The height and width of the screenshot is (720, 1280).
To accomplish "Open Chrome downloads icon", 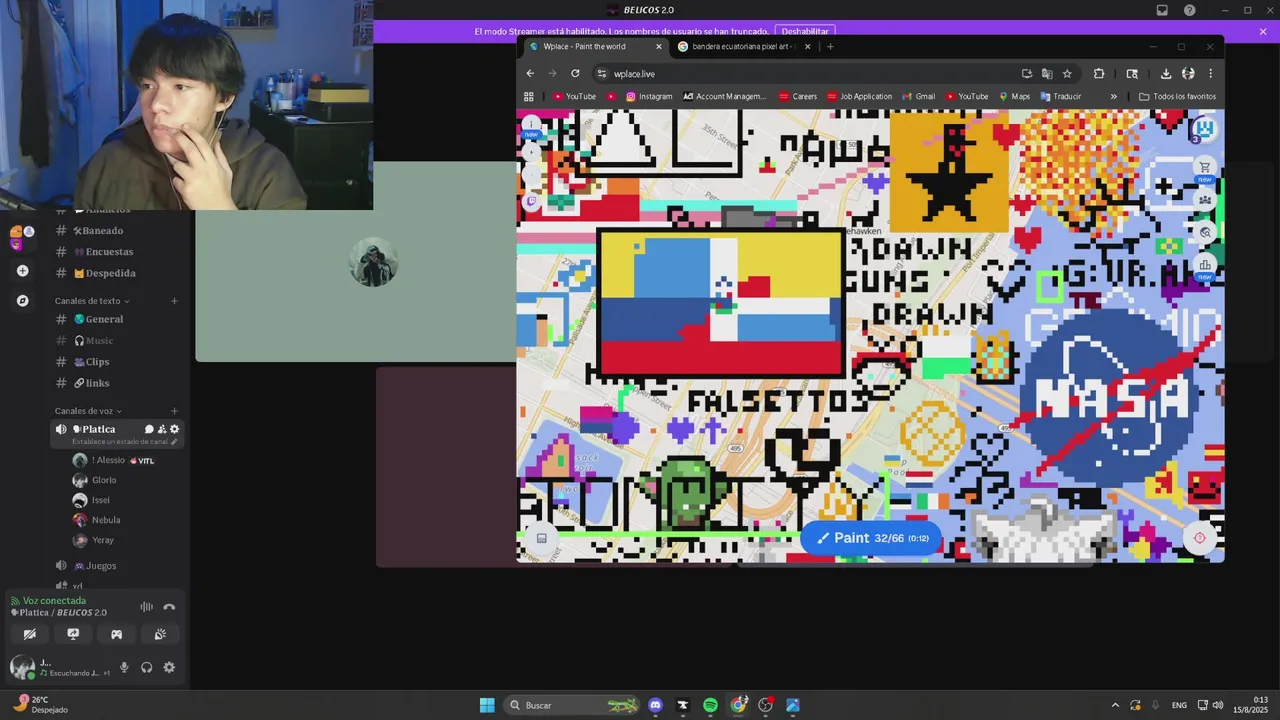I will click(x=1166, y=73).
